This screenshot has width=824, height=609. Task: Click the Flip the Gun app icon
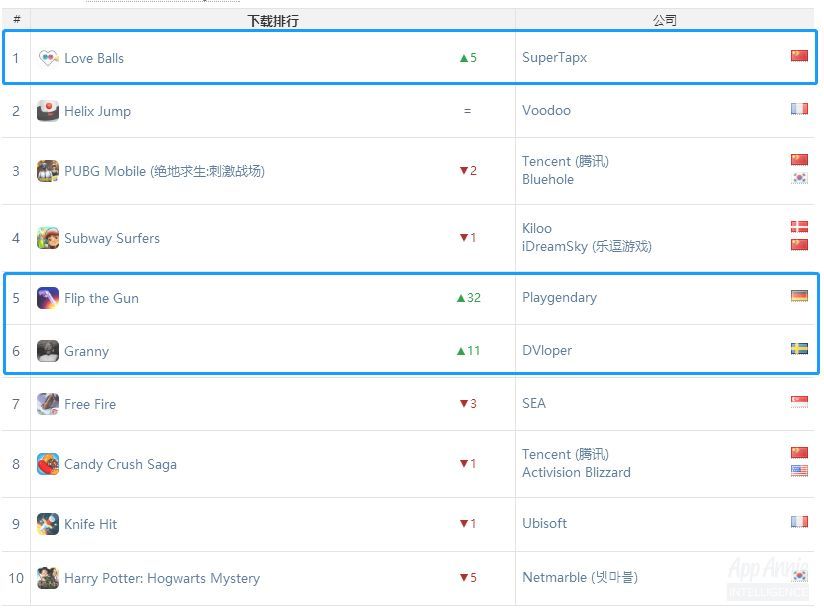click(x=48, y=298)
